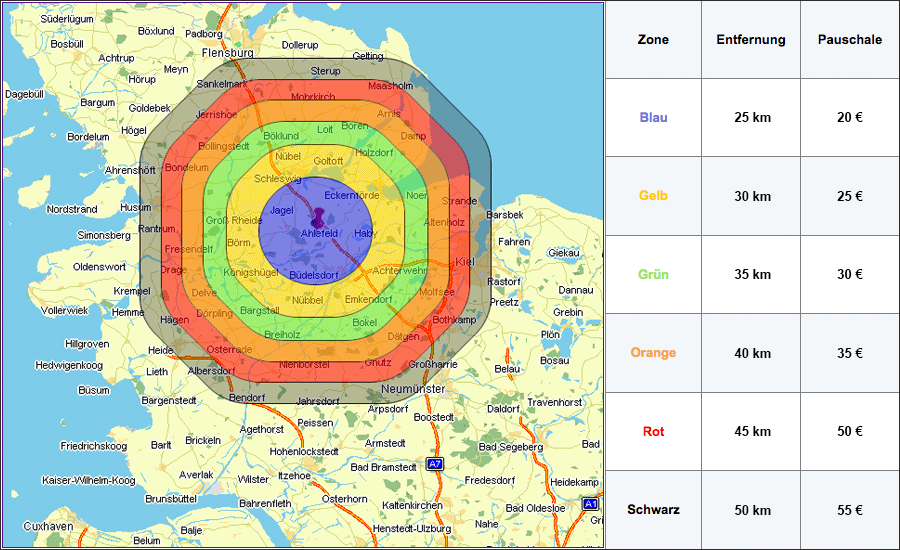
Task: Click the 'Büdelsdorf' town label
Action: click(313, 275)
